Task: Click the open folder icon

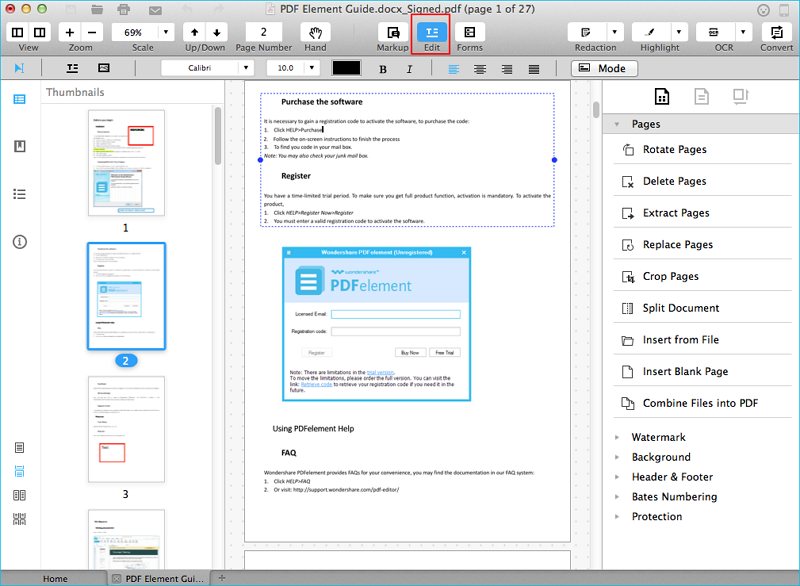Action: point(97,9)
